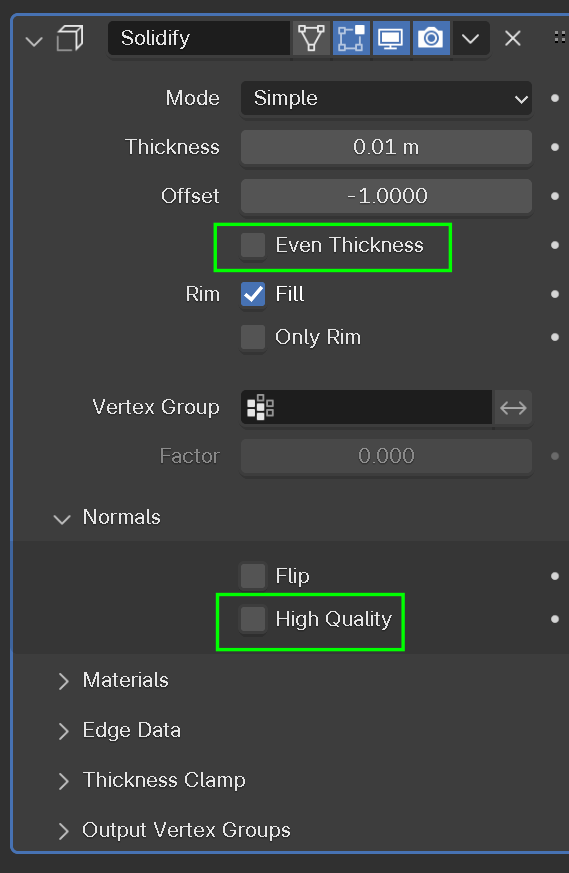The width and height of the screenshot is (569, 873).
Task: Toggle viewport display monitor icon
Action: pos(391,38)
